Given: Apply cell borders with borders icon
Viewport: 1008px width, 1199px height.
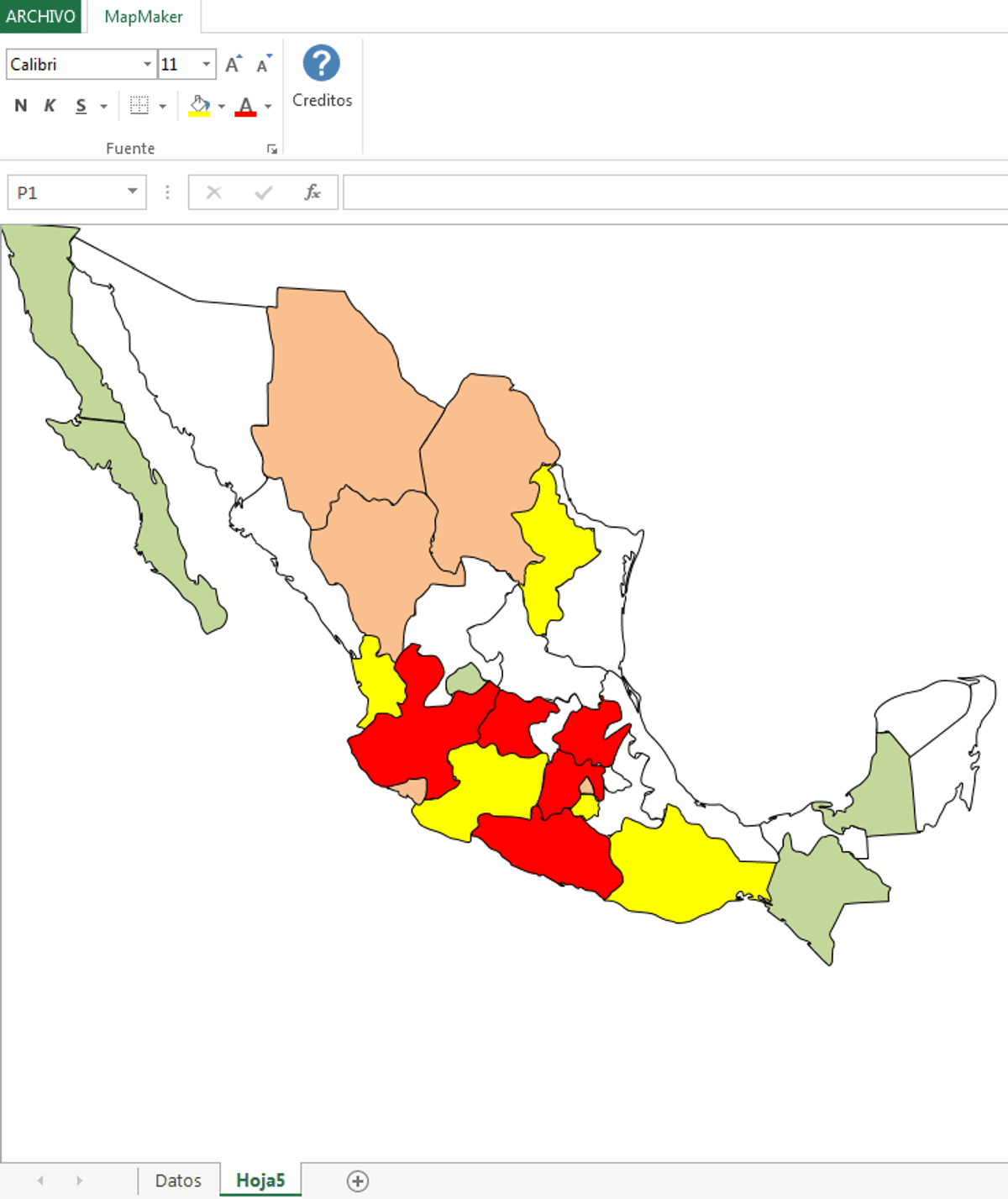Looking at the screenshot, I should coord(139,106).
